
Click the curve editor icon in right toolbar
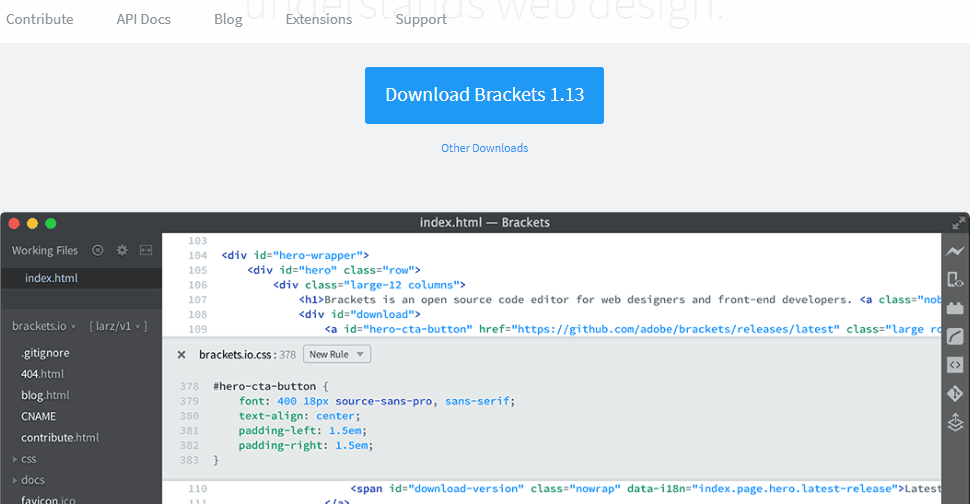coord(955,336)
